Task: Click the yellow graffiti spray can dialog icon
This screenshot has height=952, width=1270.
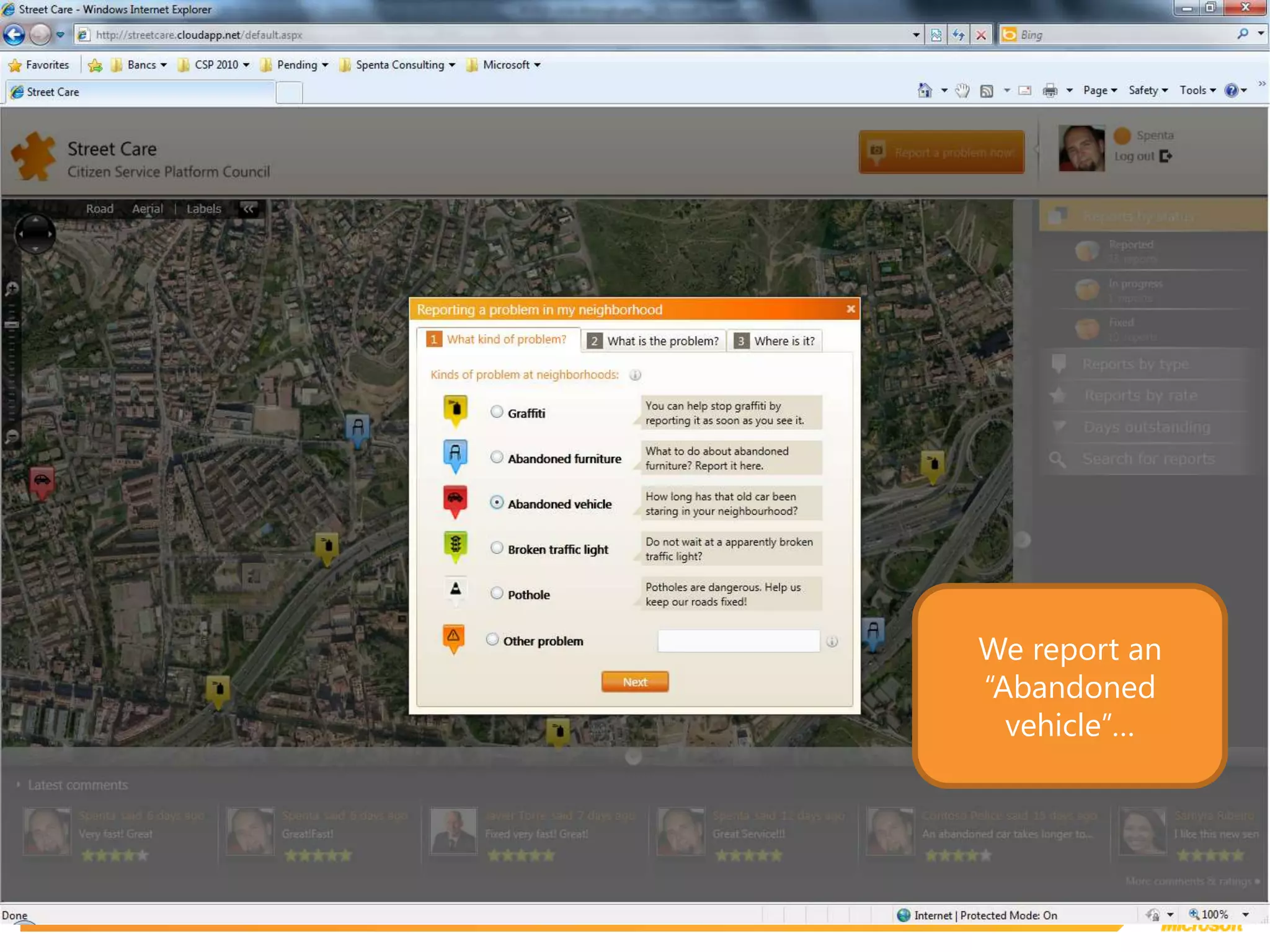Action: (x=455, y=411)
